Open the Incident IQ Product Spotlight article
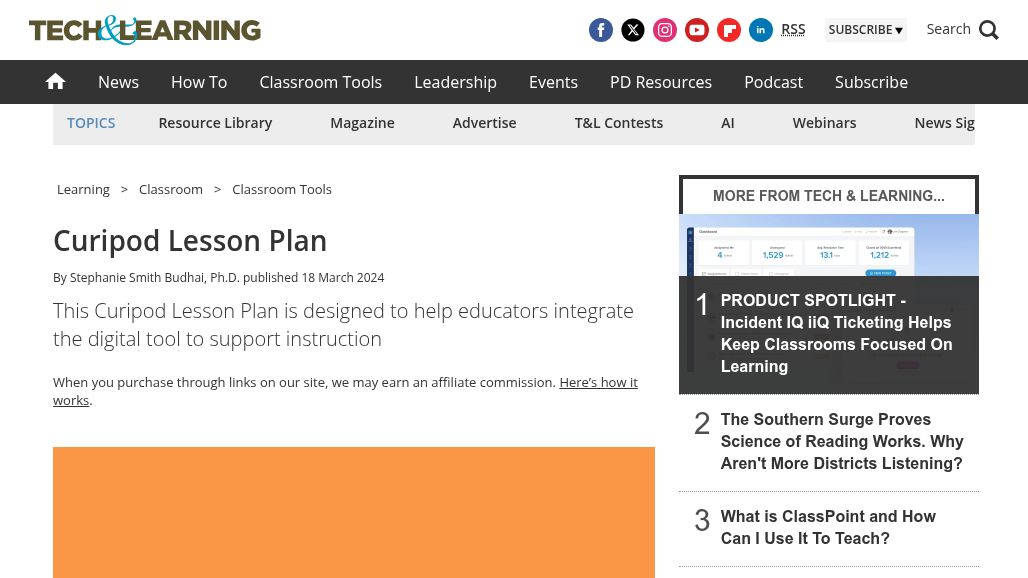Viewport: 1028px width, 578px height. pyautogui.click(x=837, y=333)
